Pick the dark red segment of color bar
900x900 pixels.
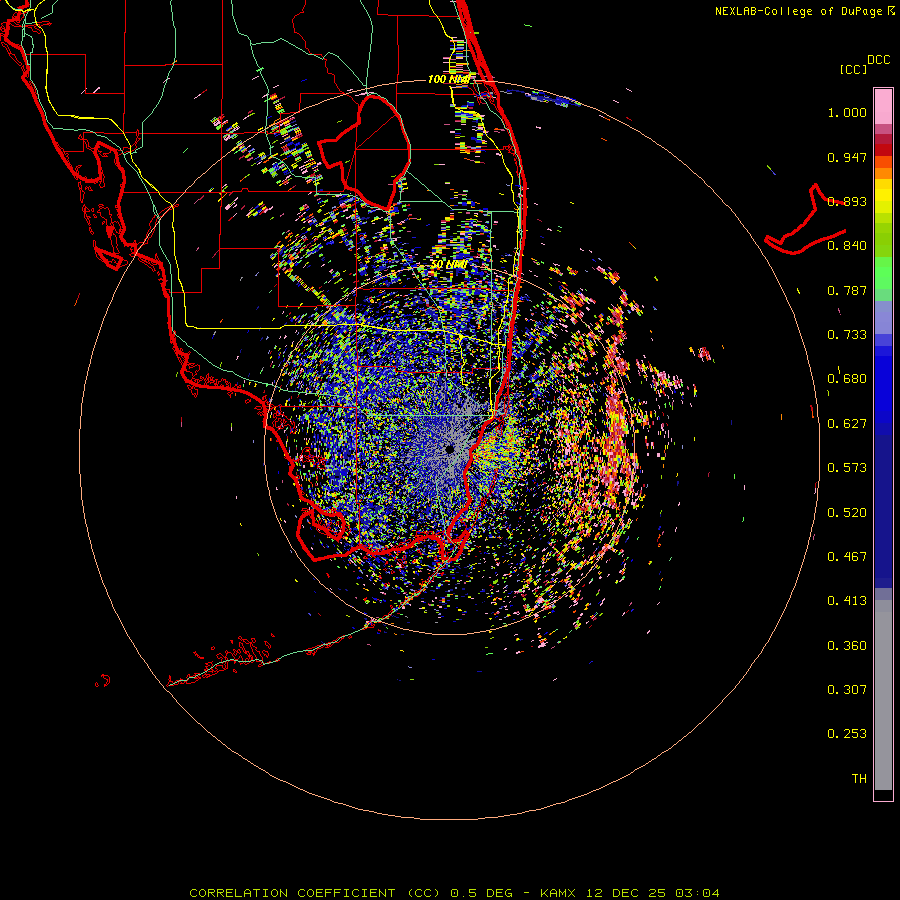pyautogui.click(x=883, y=150)
